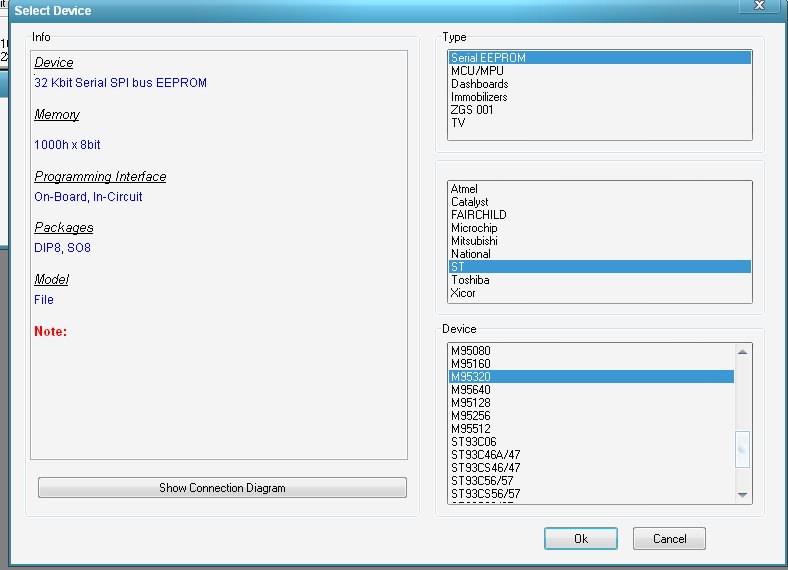Pick Atmel manufacturer
788x570 pixels.
tap(600, 189)
